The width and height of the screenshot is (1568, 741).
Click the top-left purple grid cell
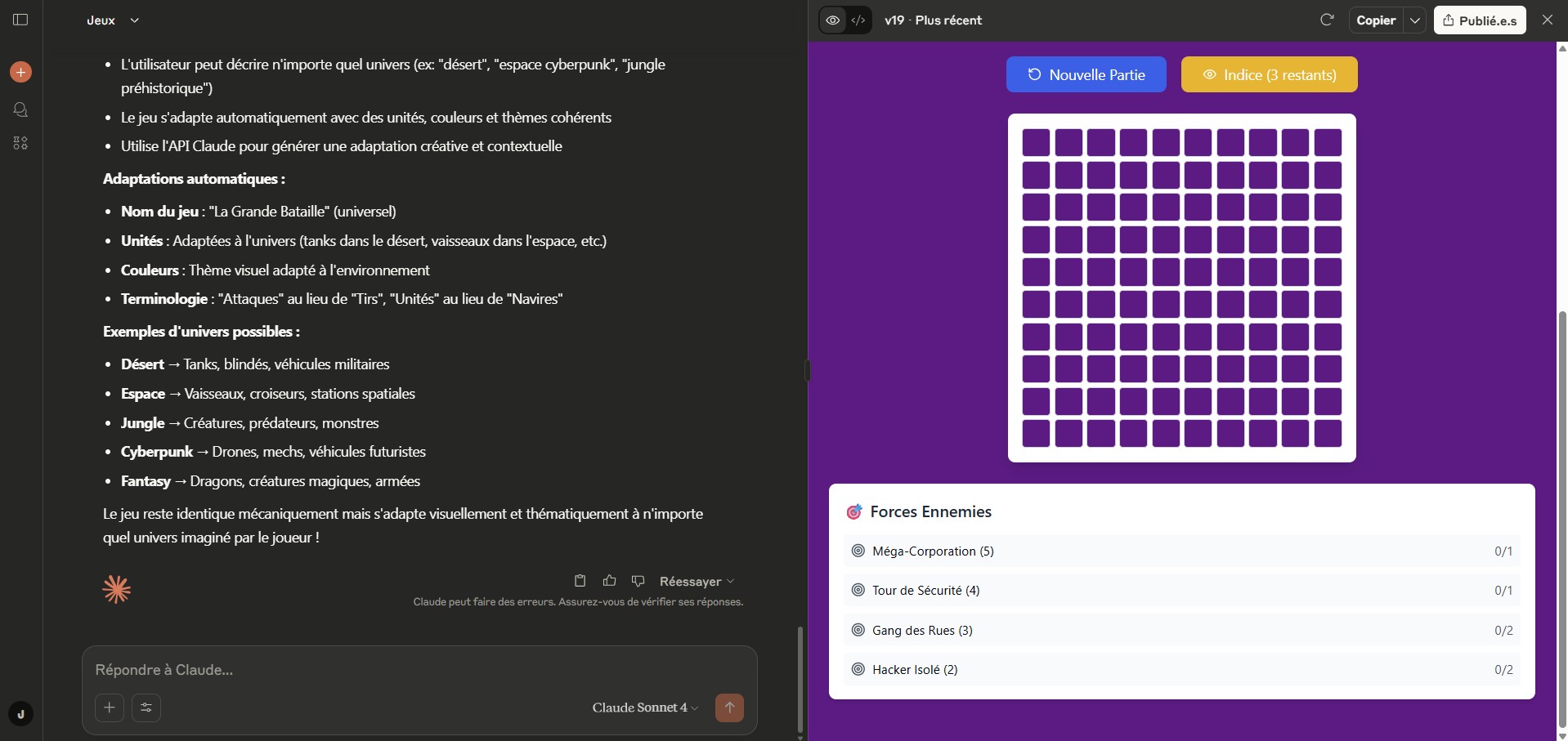click(x=1036, y=142)
